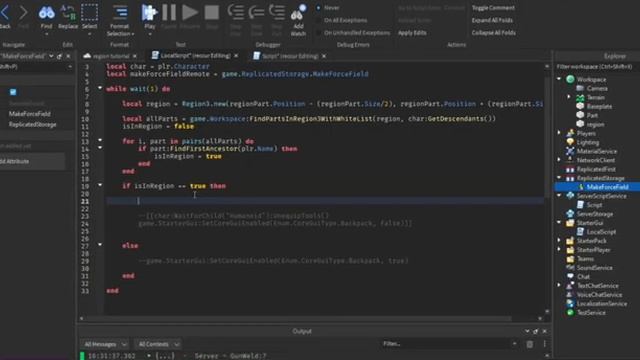Screen dimensions: 640x360
Task: Click the NetworkClient icon
Action: [x=570, y=160]
